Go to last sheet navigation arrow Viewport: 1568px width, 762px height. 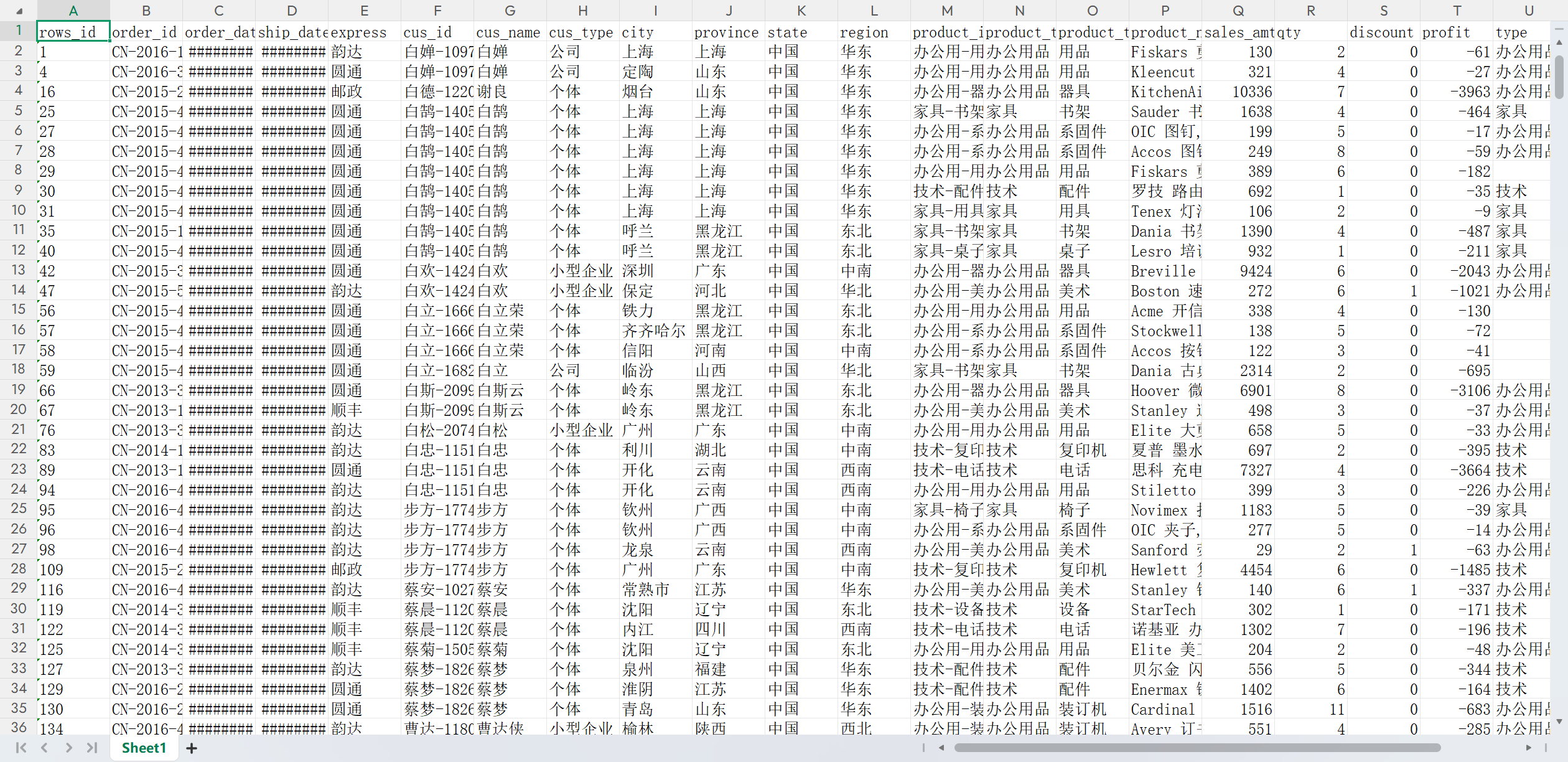[x=92, y=748]
